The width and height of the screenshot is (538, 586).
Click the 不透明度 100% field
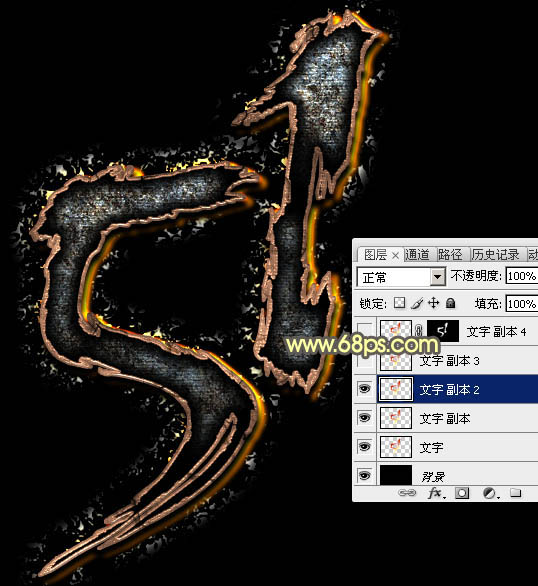522,276
